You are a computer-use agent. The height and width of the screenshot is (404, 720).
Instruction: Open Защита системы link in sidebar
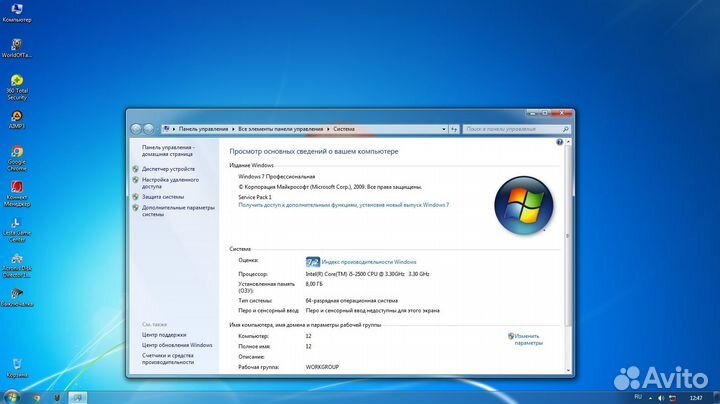[x=163, y=197]
